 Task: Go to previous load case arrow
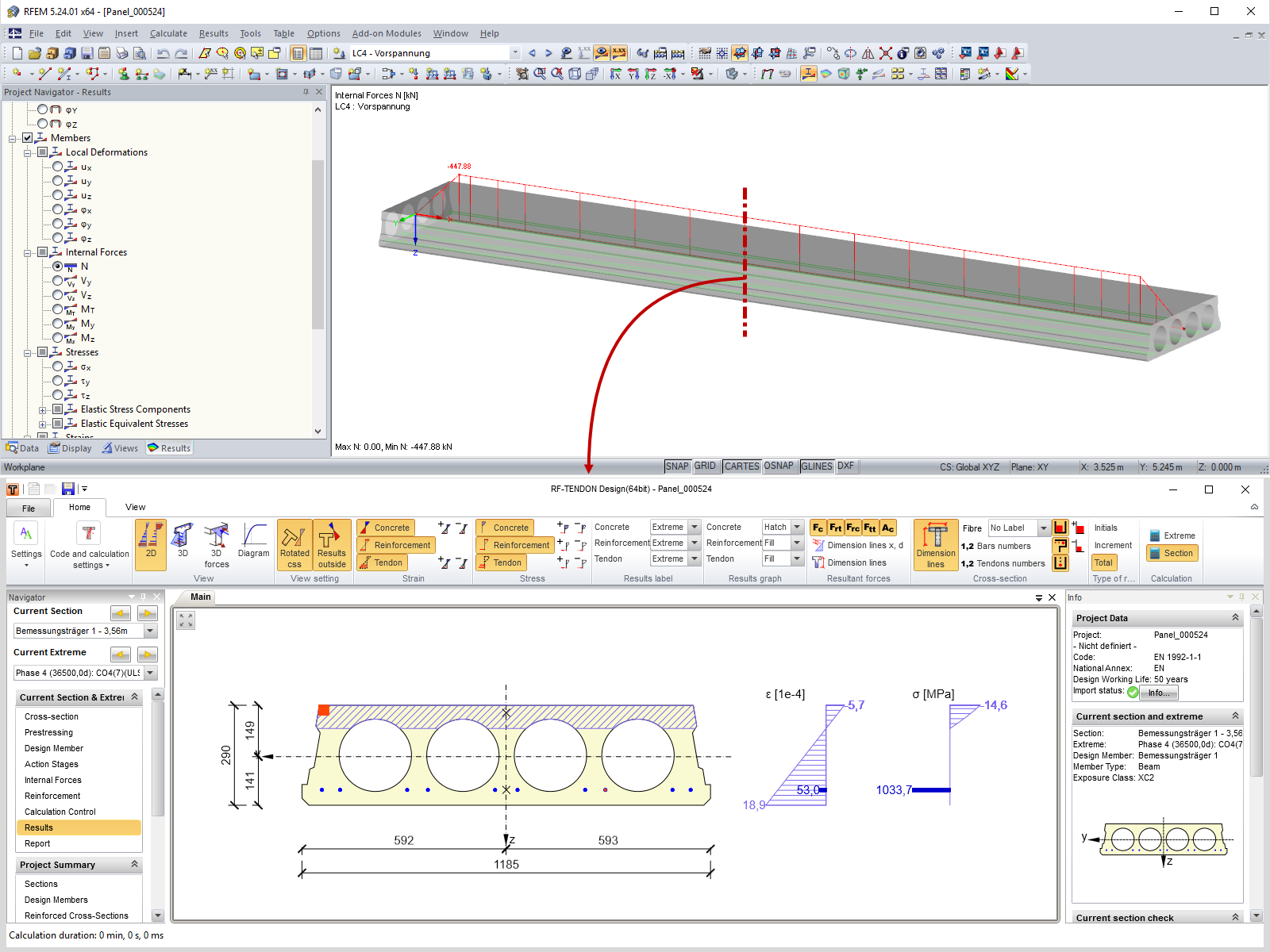[x=532, y=53]
